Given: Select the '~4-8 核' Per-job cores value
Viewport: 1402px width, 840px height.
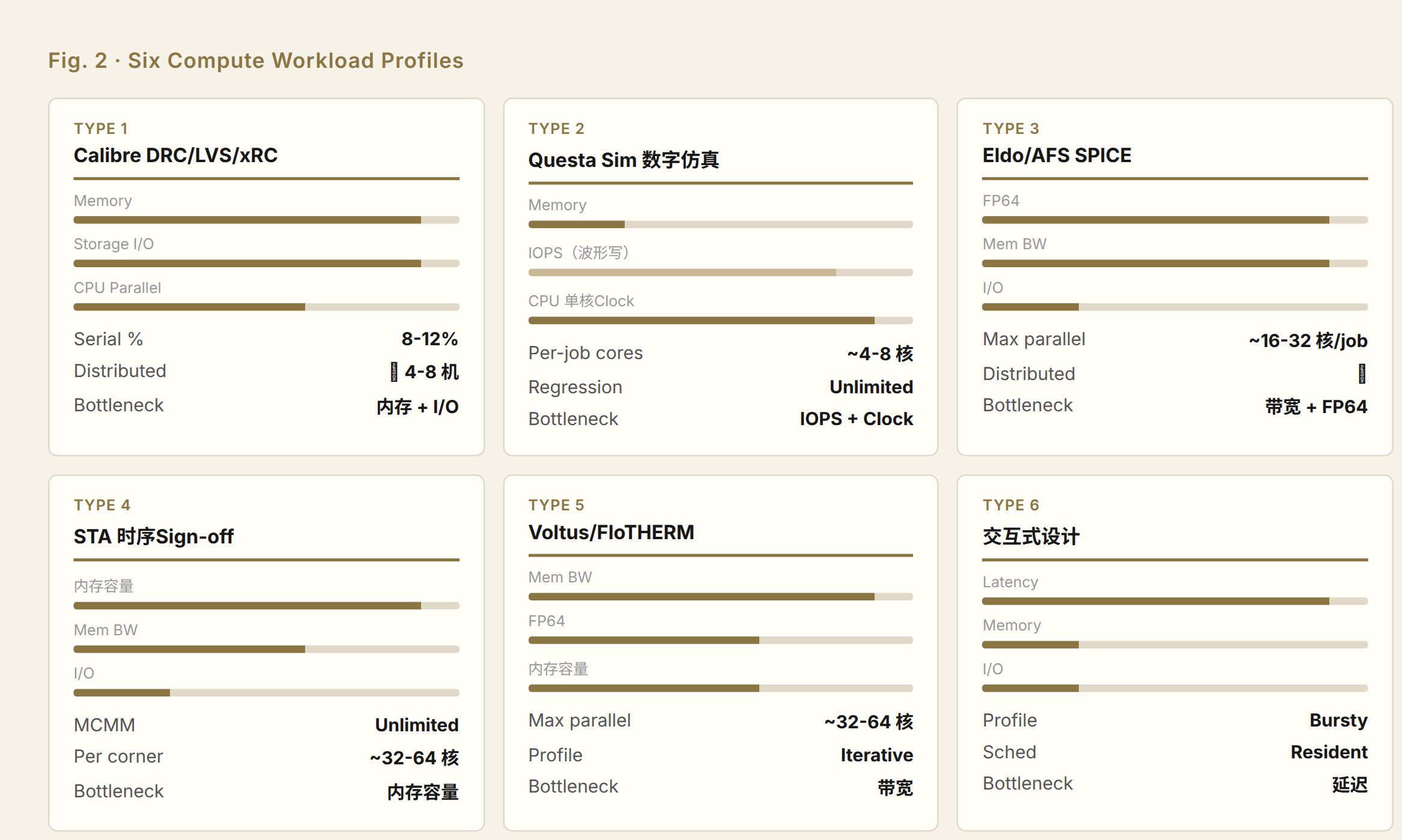Looking at the screenshot, I should pyautogui.click(x=880, y=354).
